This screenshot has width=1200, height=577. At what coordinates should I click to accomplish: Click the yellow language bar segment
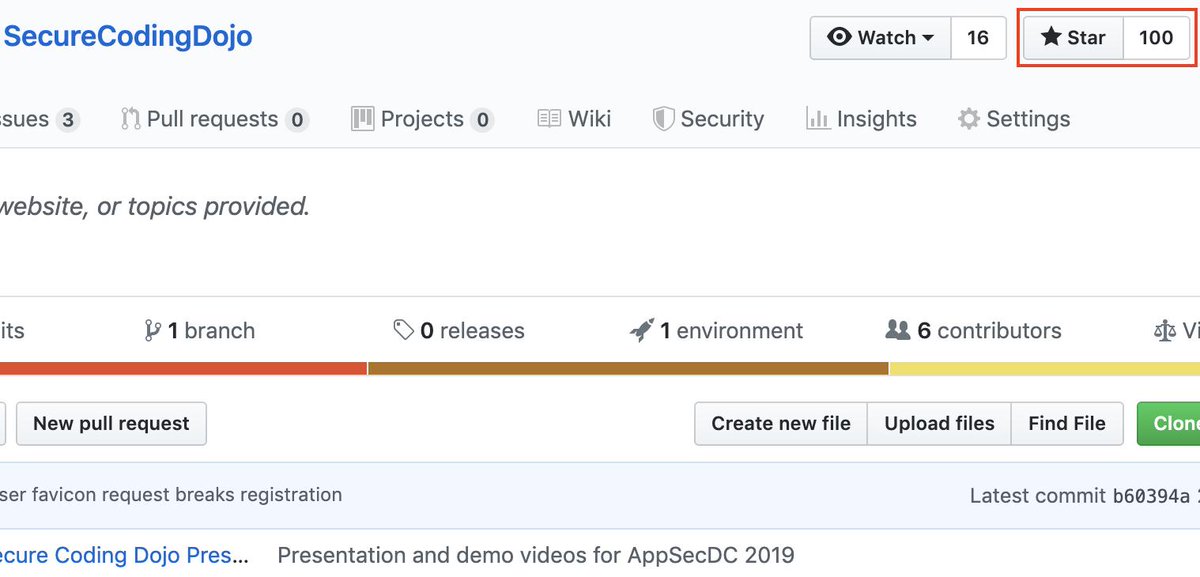tap(1045, 368)
